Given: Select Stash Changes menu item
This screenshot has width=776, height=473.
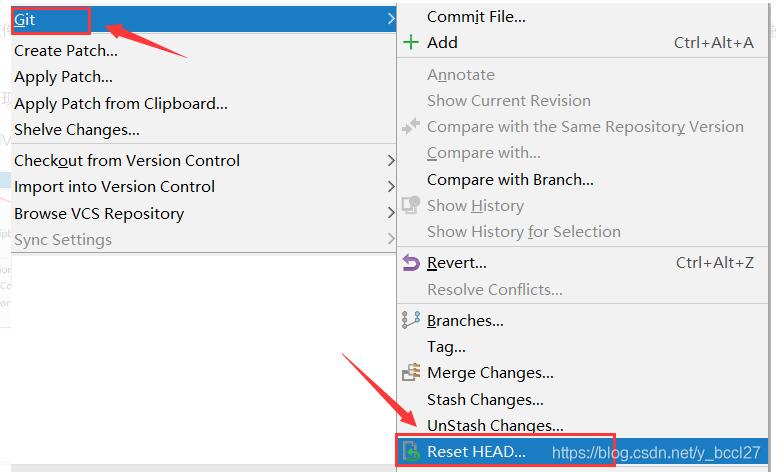Looking at the screenshot, I should coord(485,399).
